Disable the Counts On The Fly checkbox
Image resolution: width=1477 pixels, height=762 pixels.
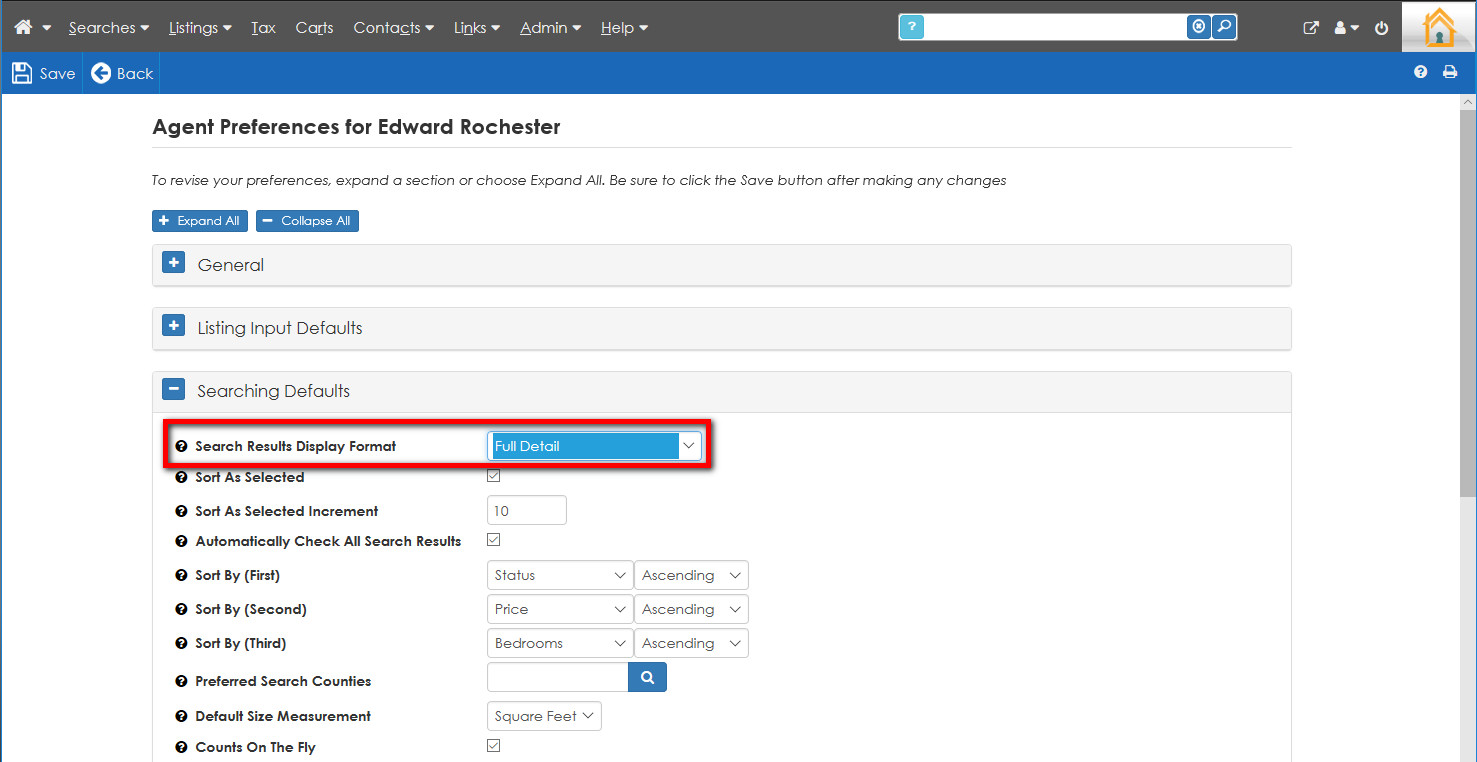click(493, 746)
